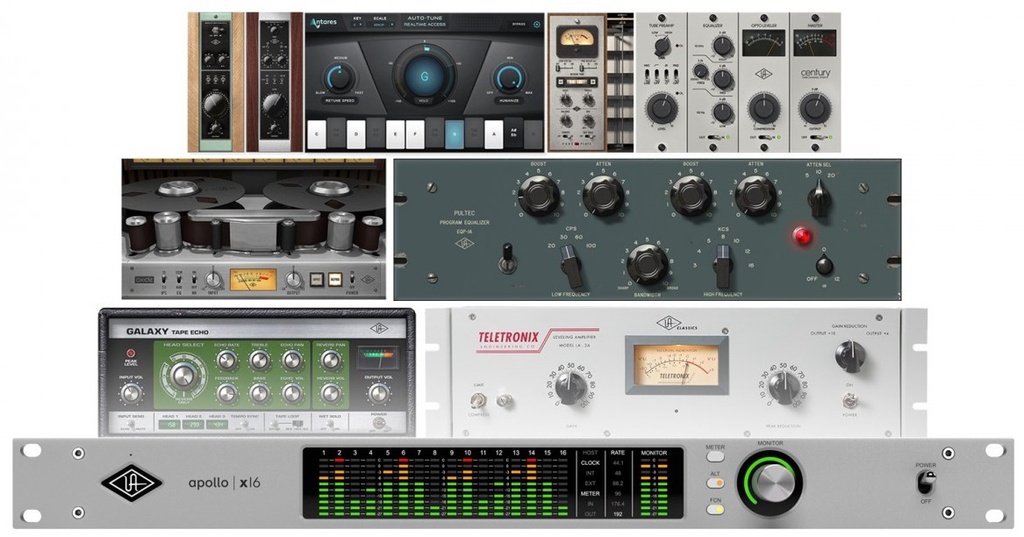1024x537 pixels.
Task: Click the large knob on green preamp strip
Action: click(x=216, y=106)
